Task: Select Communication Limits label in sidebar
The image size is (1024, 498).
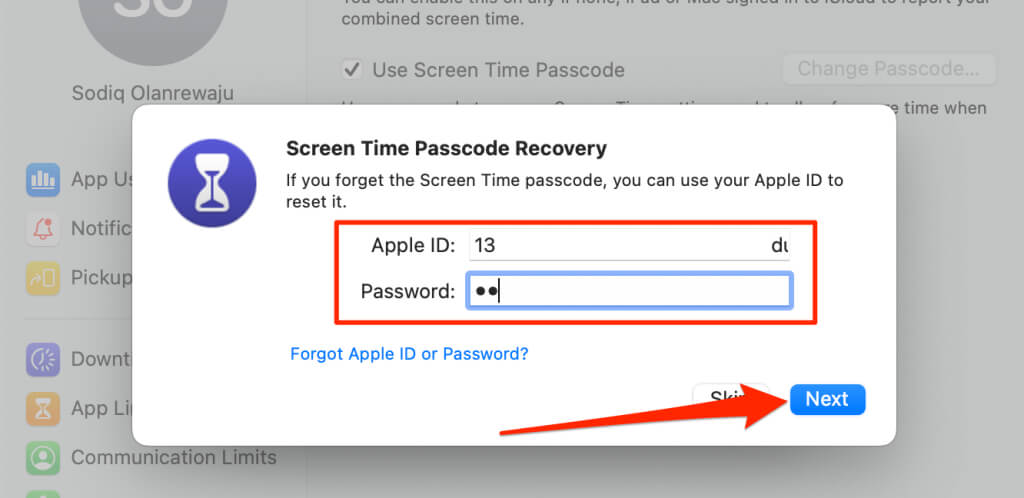Action: (x=173, y=458)
